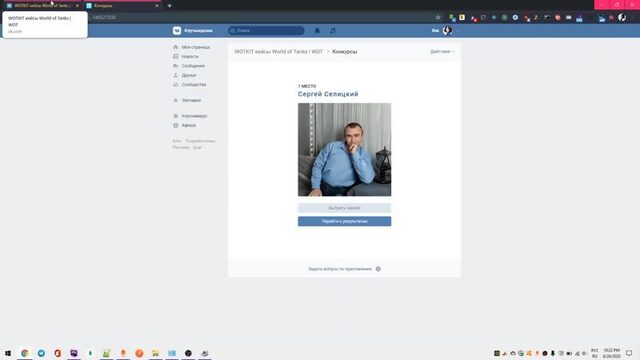Click the blue Перейти к результатам button
This screenshot has width=640, height=360.
[x=344, y=221]
